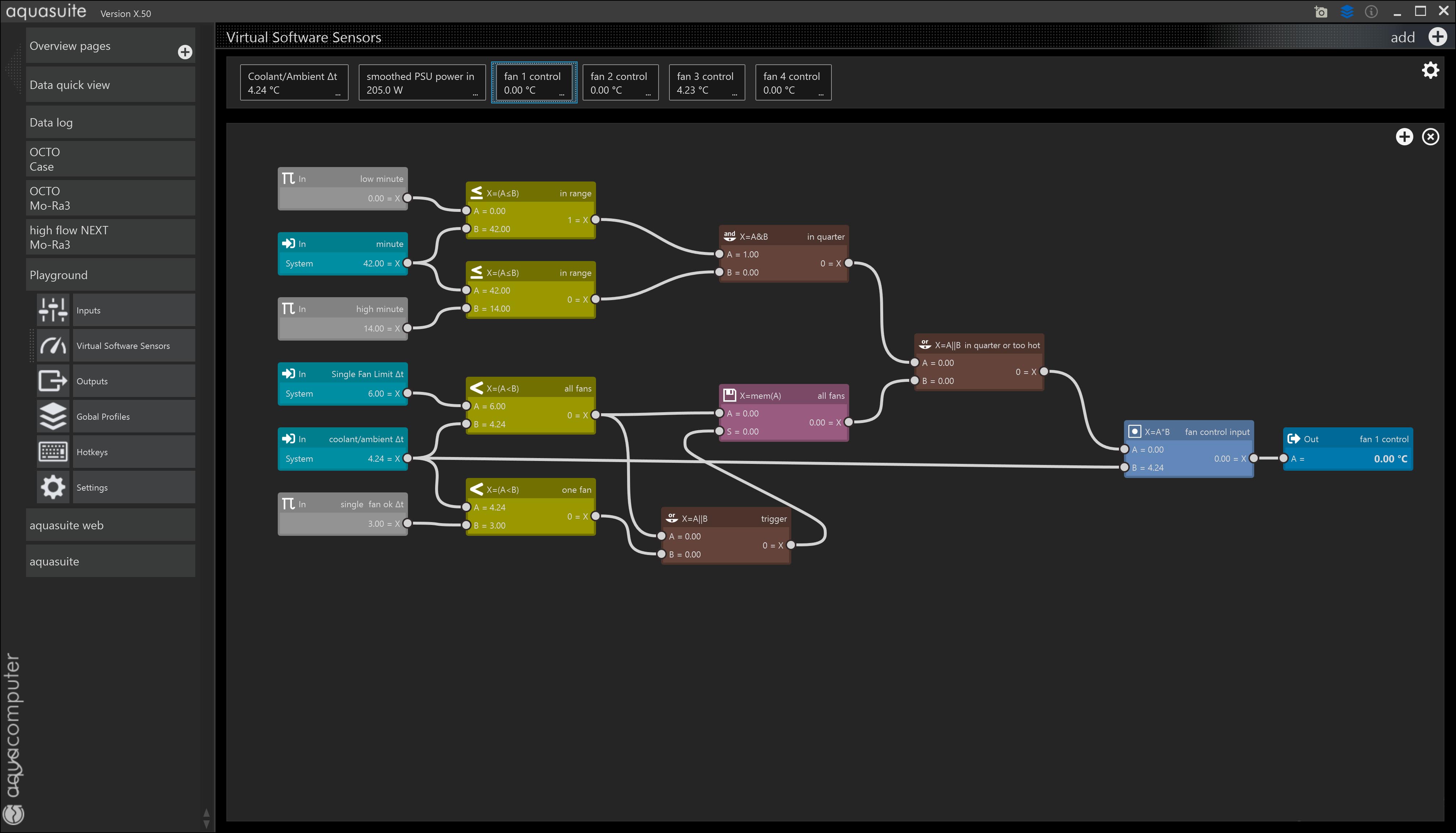Click the plus icon in node editor corner
Viewport: 1456px width, 833px height.
click(1405, 137)
